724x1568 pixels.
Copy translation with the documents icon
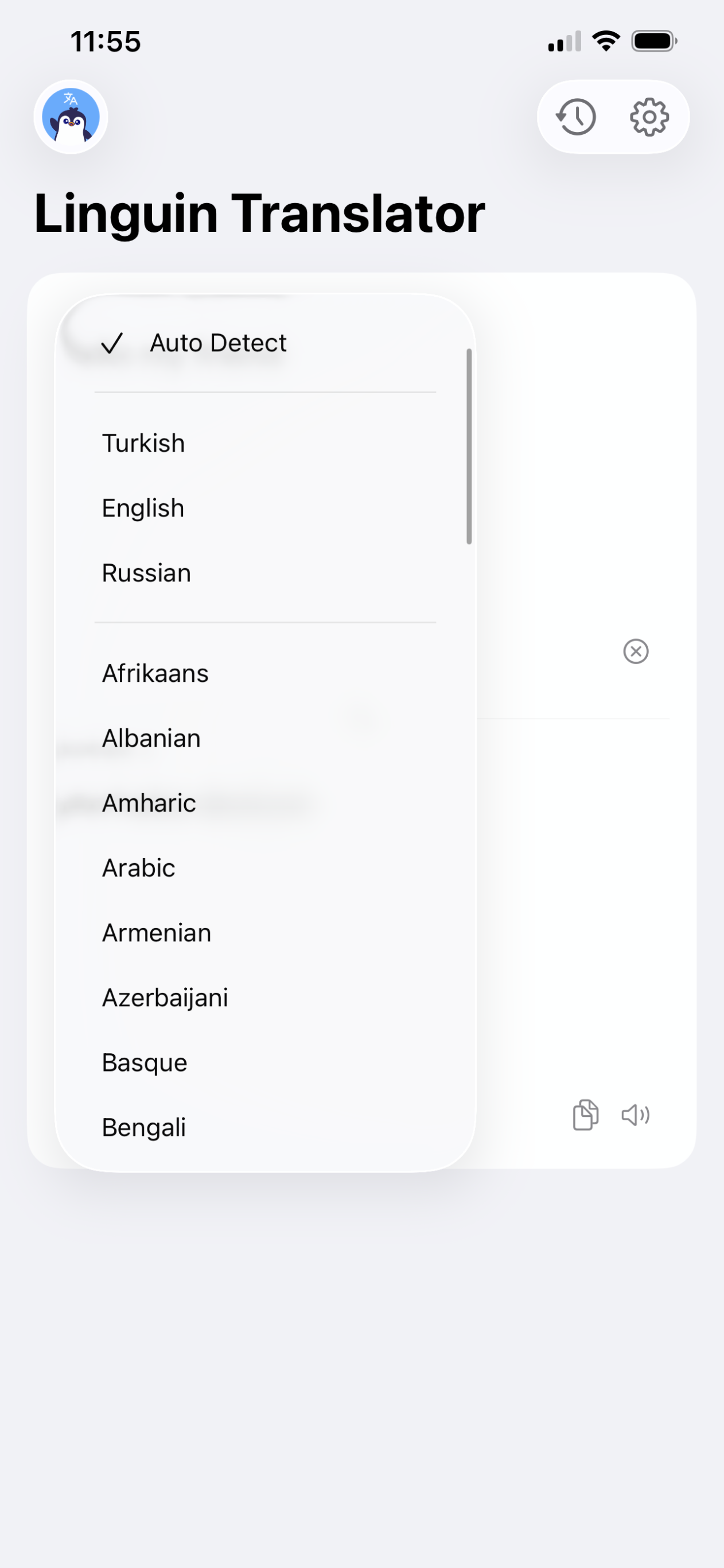585,1115
